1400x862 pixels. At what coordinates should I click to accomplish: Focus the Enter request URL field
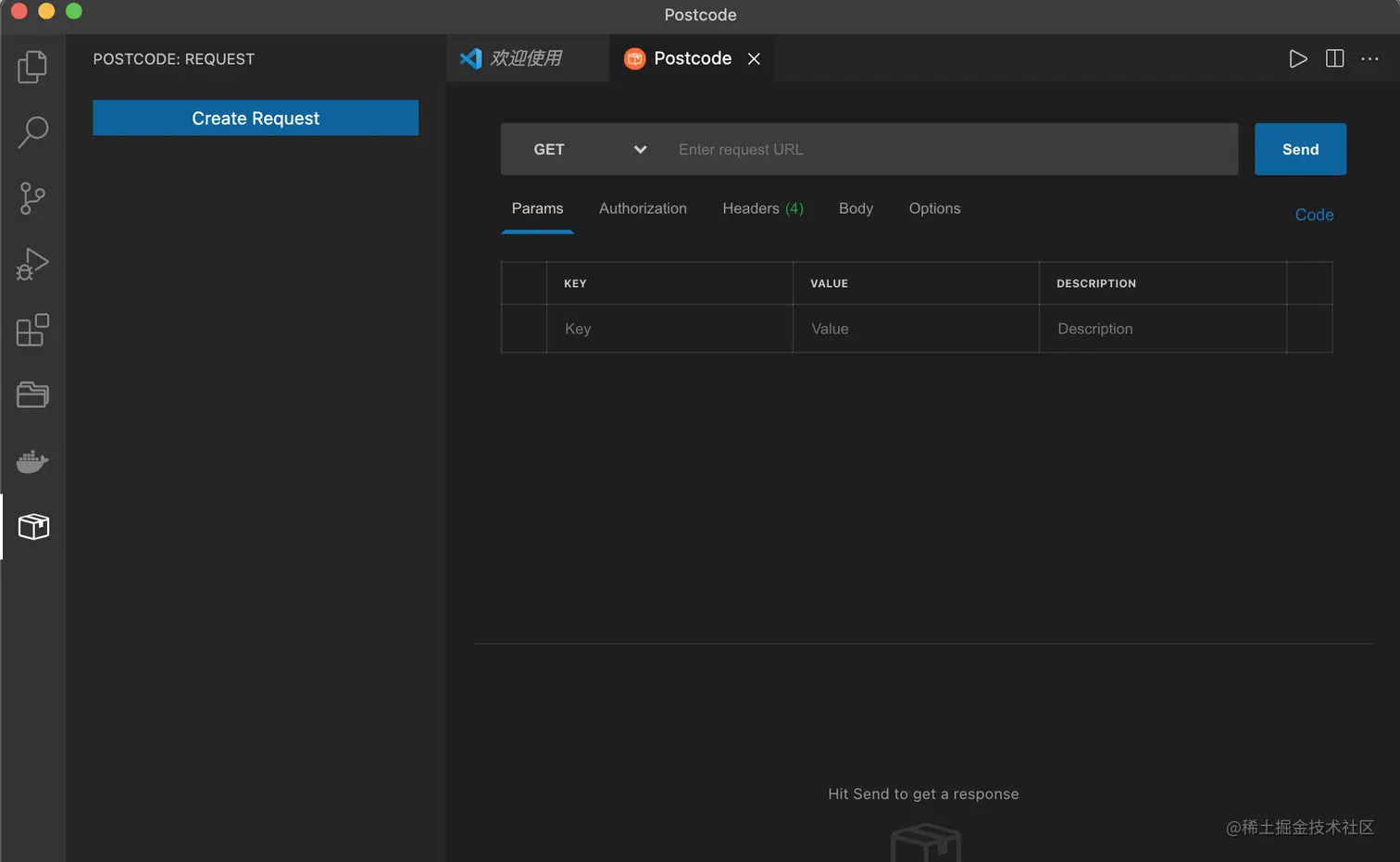[x=950, y=149]
